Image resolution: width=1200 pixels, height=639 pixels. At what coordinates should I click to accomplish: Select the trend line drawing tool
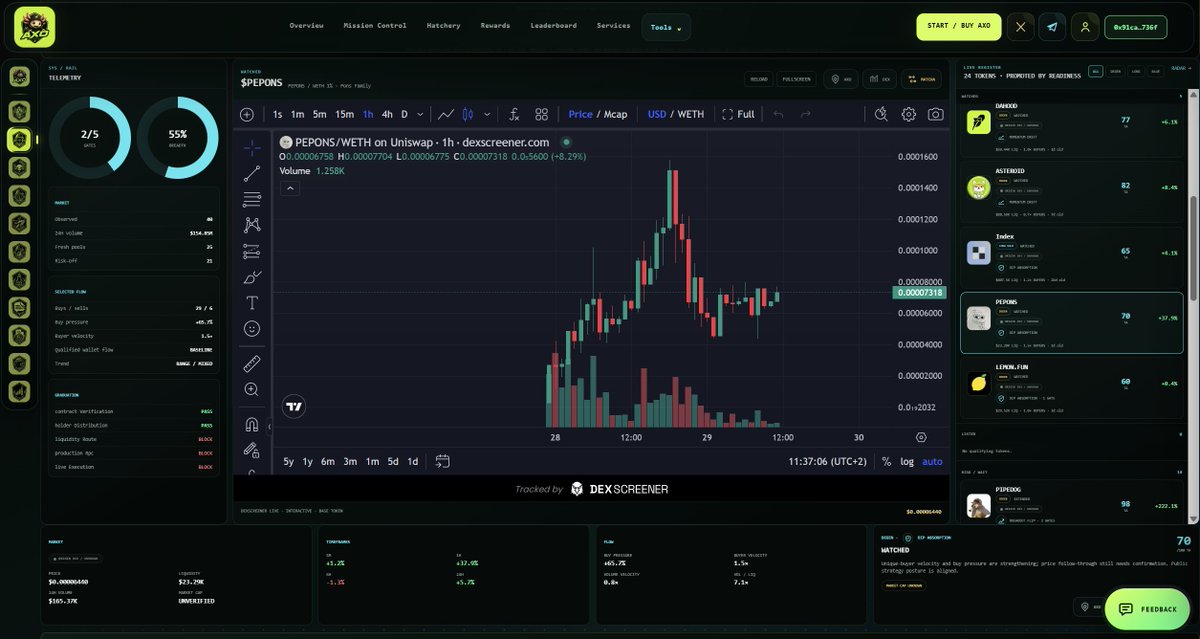pyautogui.click(x=251, y=173)
